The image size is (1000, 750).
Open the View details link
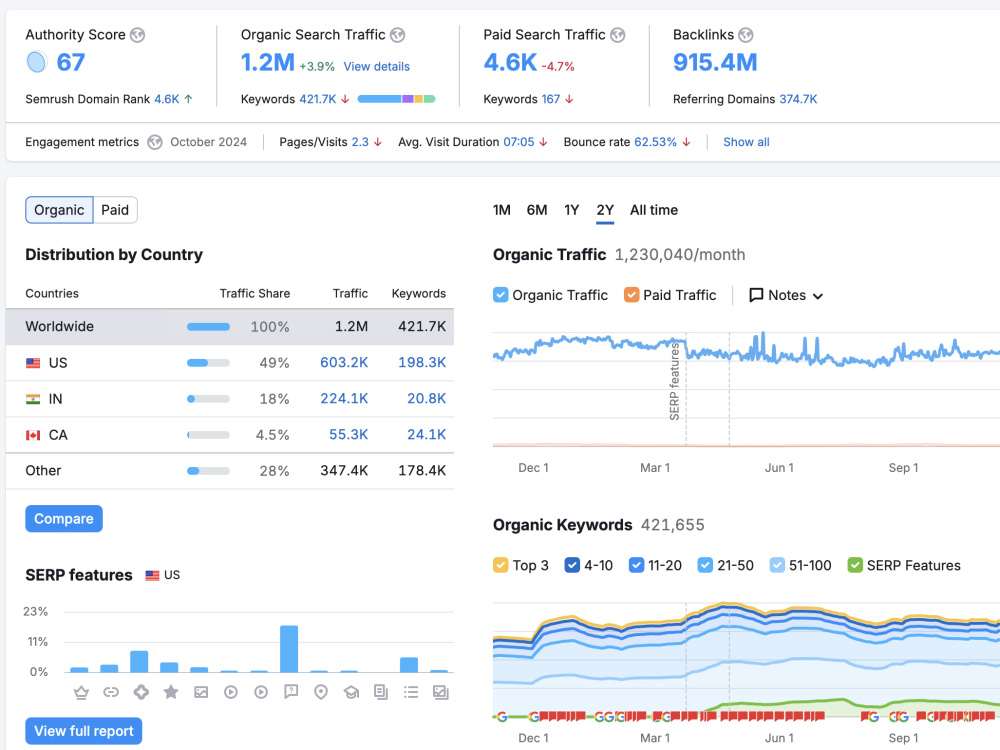(x=376, y=66)
